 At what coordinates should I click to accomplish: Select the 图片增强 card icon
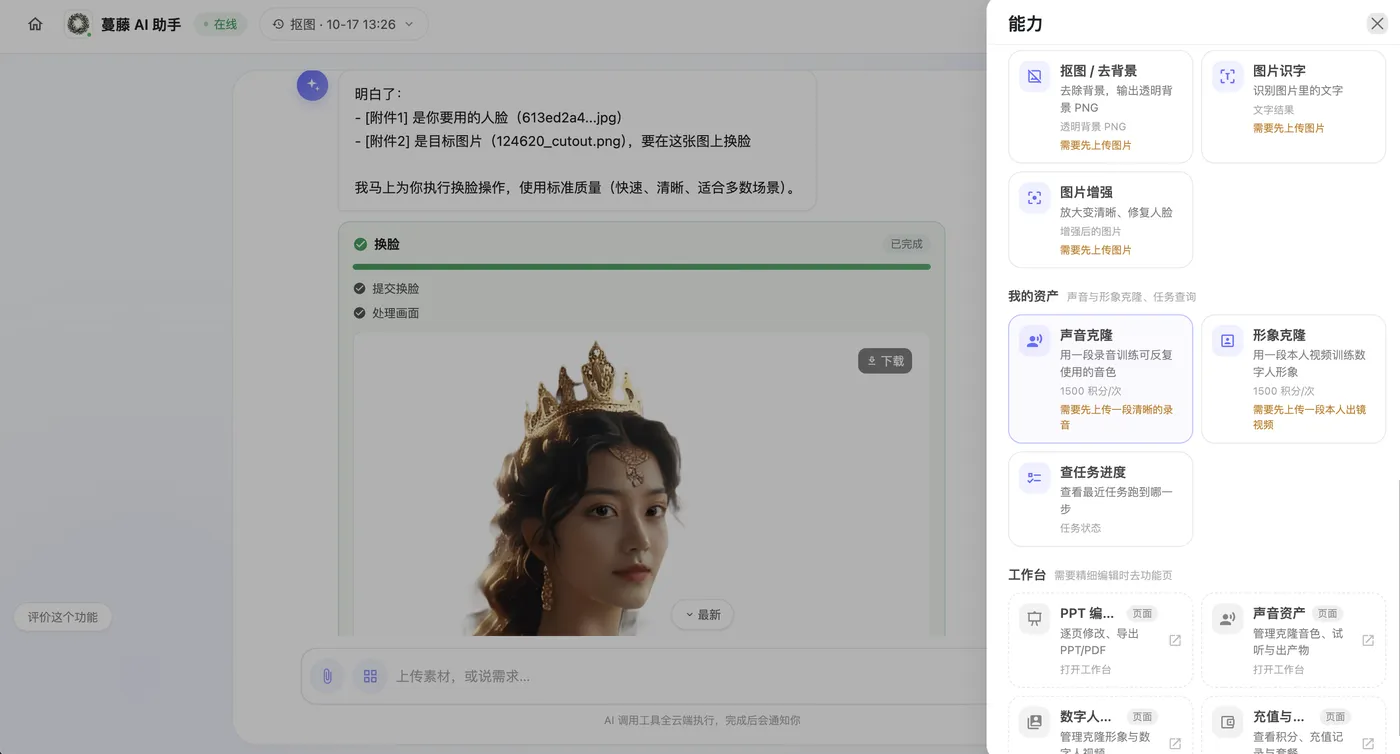pyautogui.click(x=1035, y=197)
